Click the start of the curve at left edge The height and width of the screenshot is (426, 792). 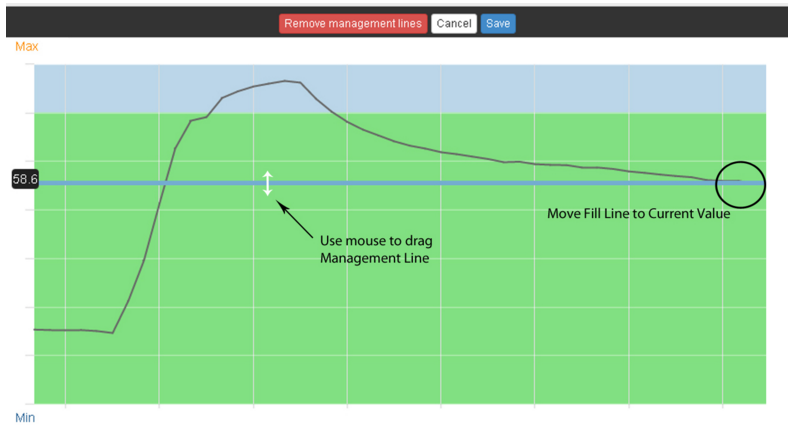(37, 329)
